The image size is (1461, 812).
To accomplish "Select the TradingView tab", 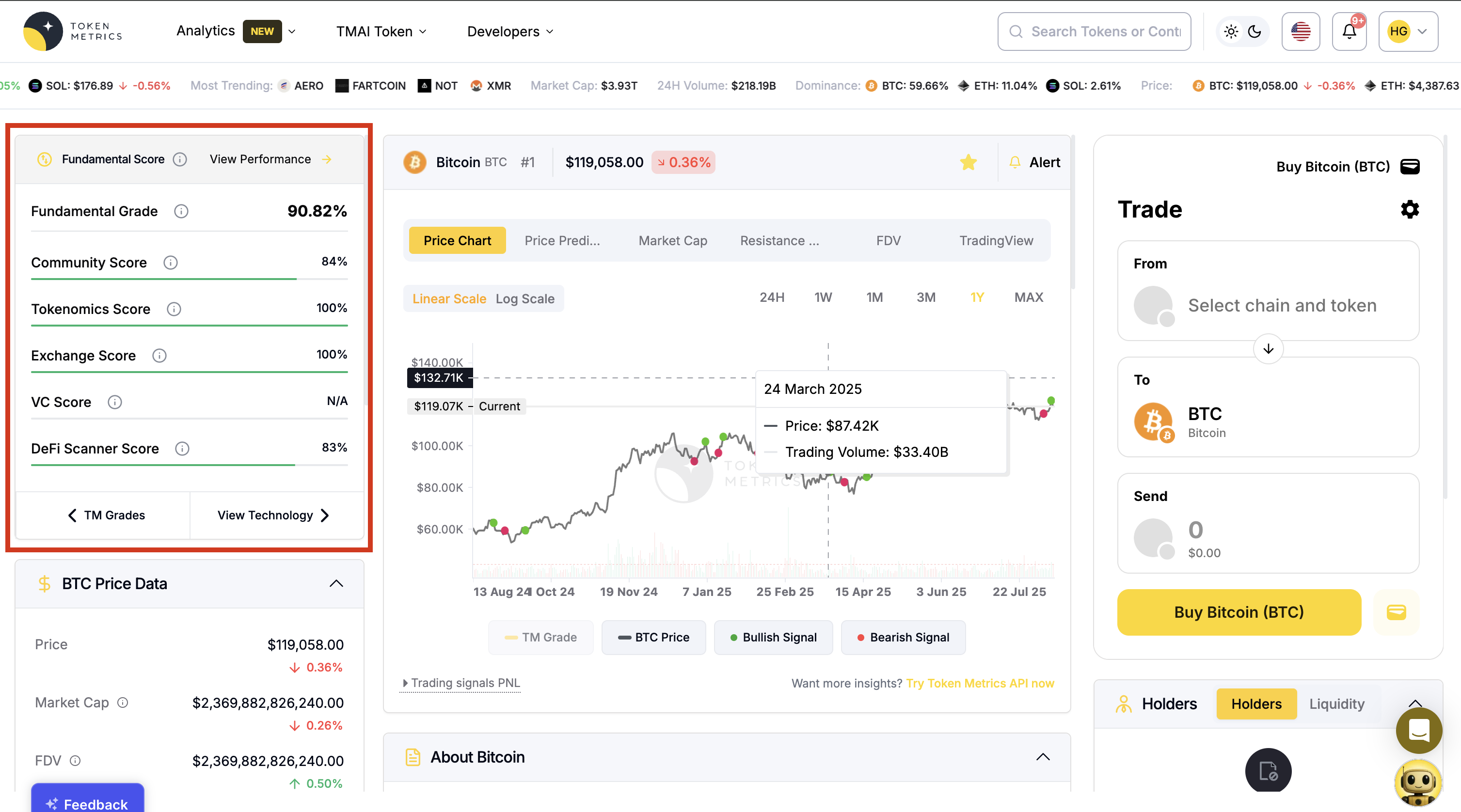I will click(x=996, y=240).
